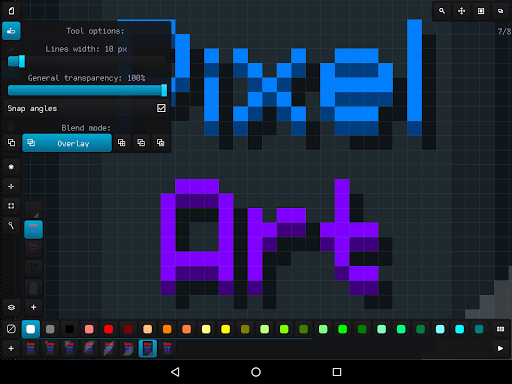
Task: Open the file menu icon
Action: pos(11,11)
